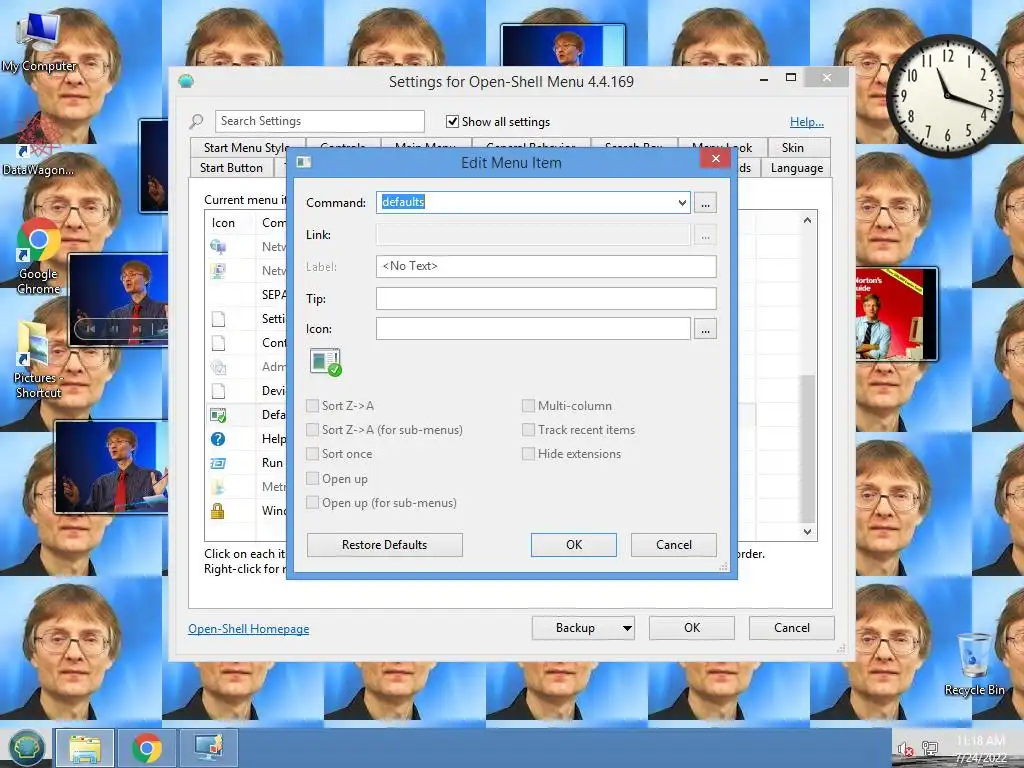The height and width of the screenshot is (768, 1024).
Task: Toggle the Show all settings checkbox
Action: click(x=452, y=121)
